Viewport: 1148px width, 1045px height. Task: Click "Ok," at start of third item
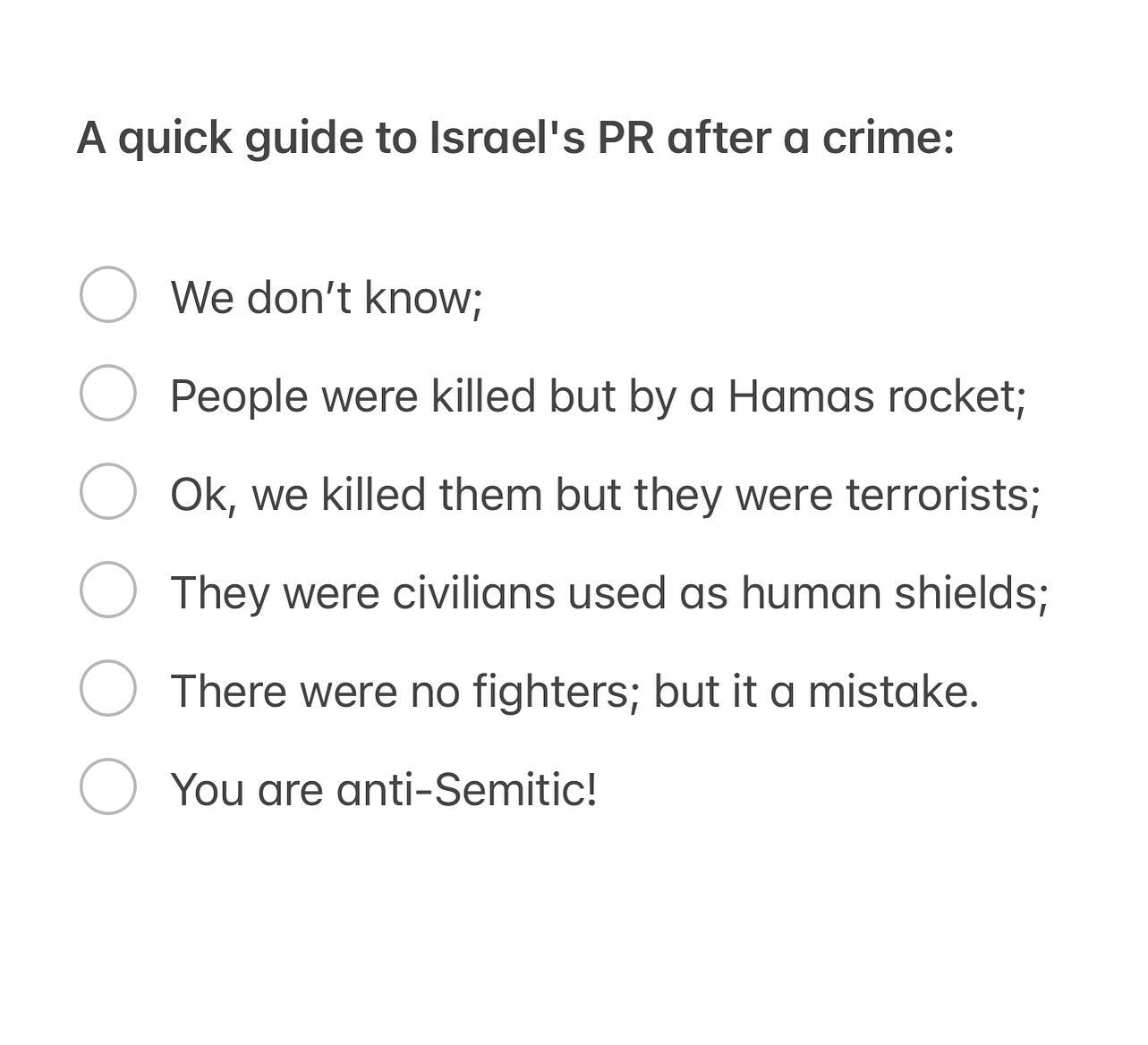[x=203, y=496]
